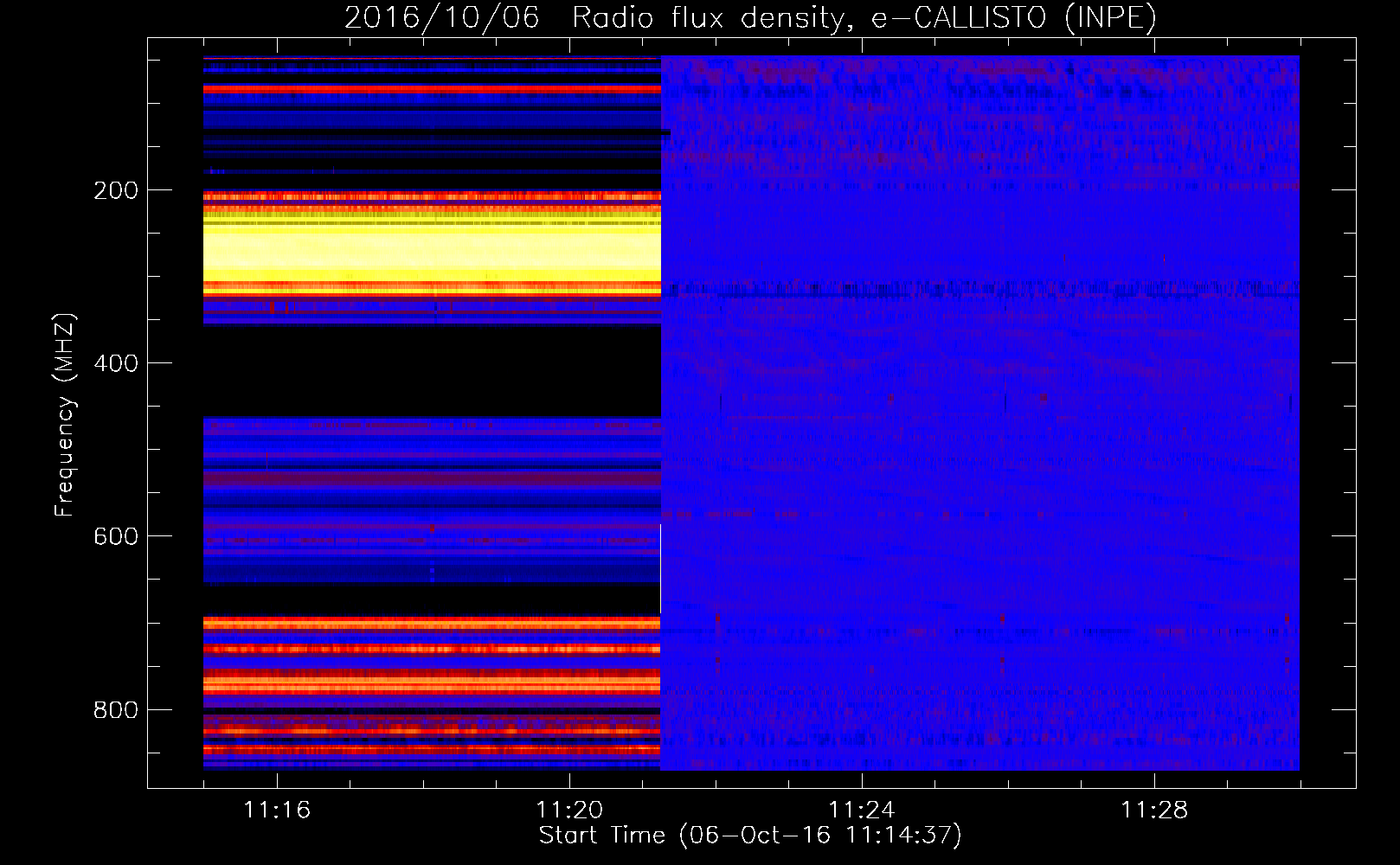
Task: Click the 11:16 time tick label
Action: [277, 811]
